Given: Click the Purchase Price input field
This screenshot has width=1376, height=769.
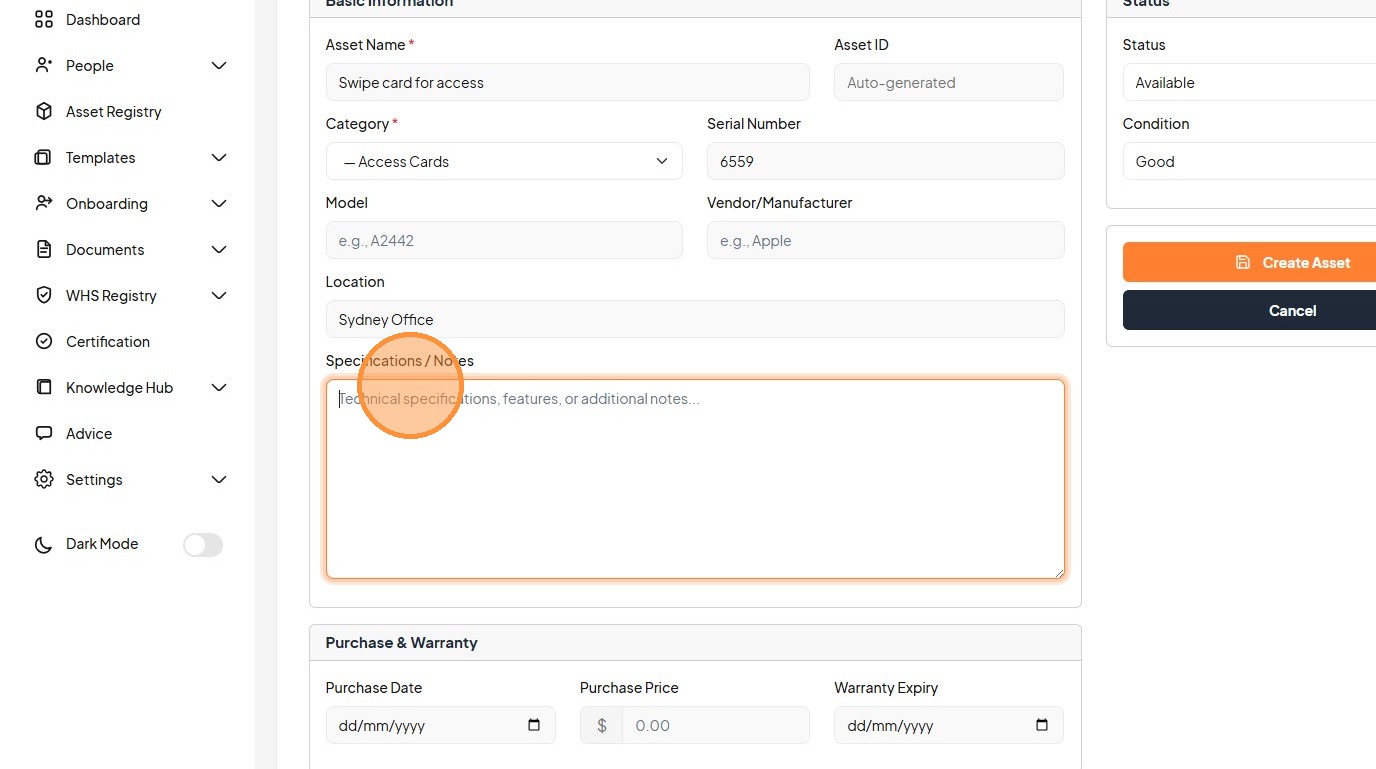Looking at the screenshot, I should pyautogui.click(x=715, y=725).
